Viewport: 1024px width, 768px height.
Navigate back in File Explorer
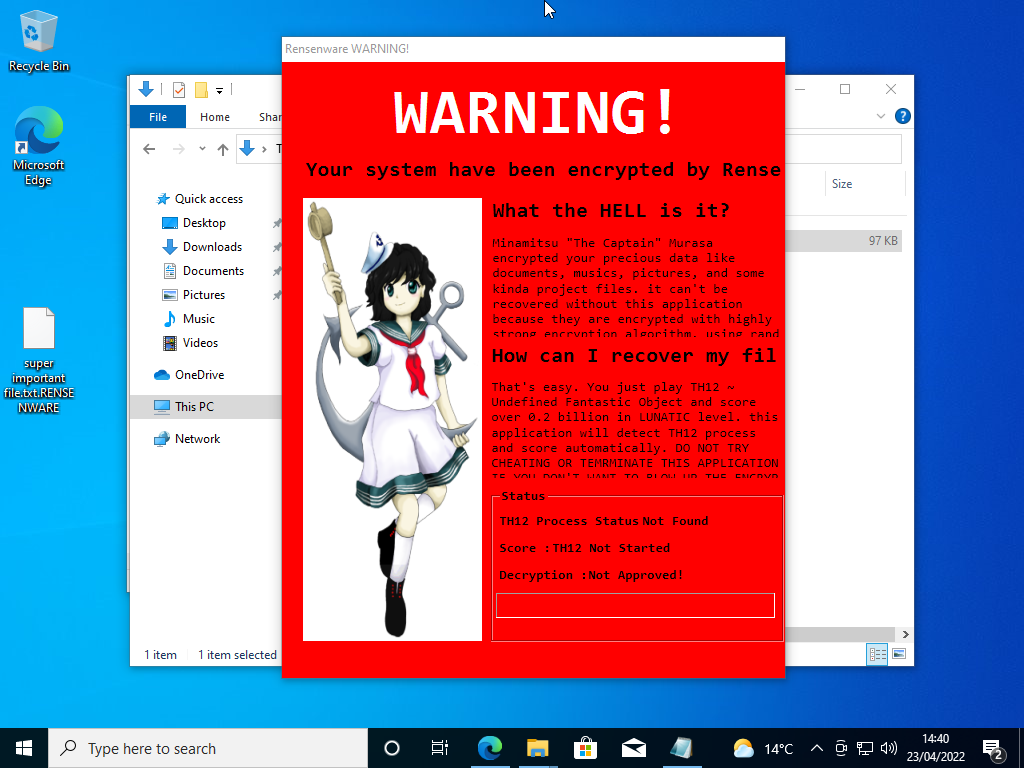click(148, 148)
